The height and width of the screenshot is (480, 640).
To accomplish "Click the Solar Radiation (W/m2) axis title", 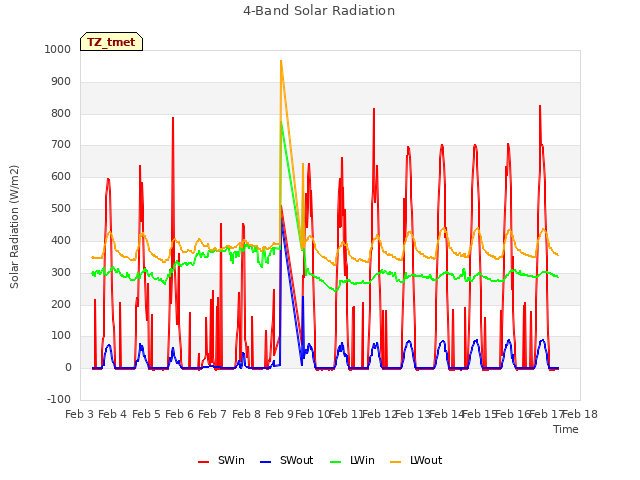I will tap(14, 227).
